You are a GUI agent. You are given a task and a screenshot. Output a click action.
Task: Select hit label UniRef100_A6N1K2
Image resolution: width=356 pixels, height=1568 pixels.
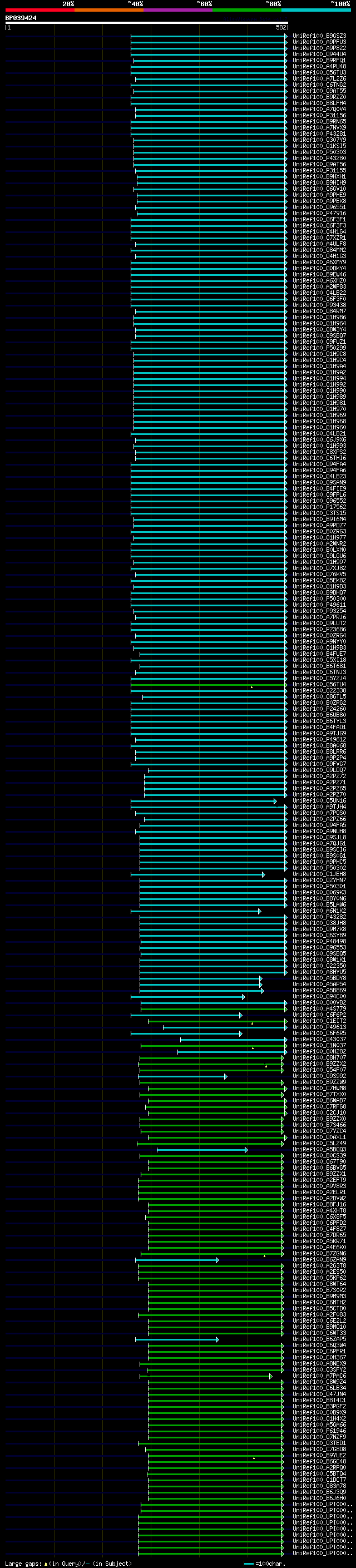coord(319,911)
